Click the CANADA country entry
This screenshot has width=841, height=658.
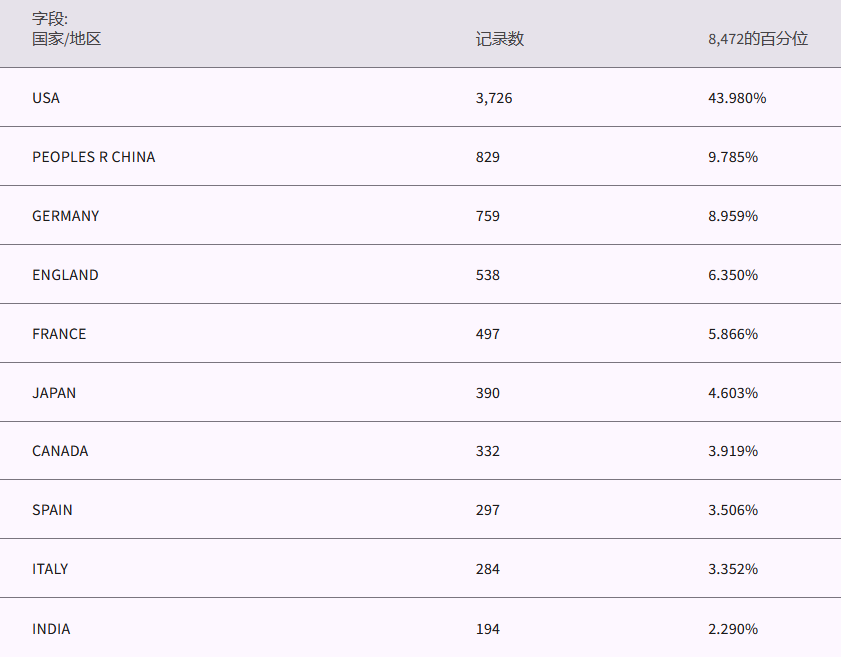point(60,451)
